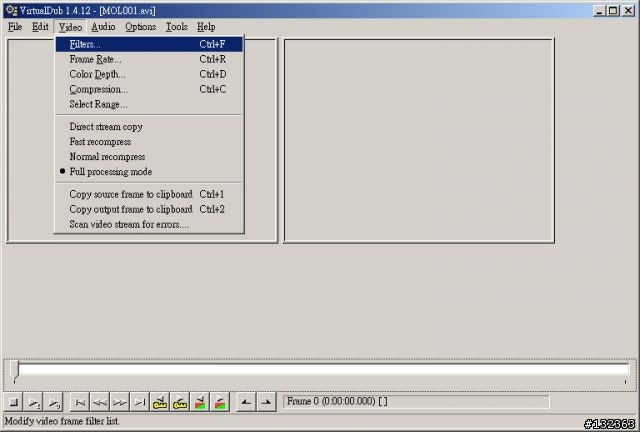Image resolution: width=640 pixels, height=432 pixels.
Task: Choose Copy source frame to clipboard
Action: pyautogui.click(x=149, y=194)
